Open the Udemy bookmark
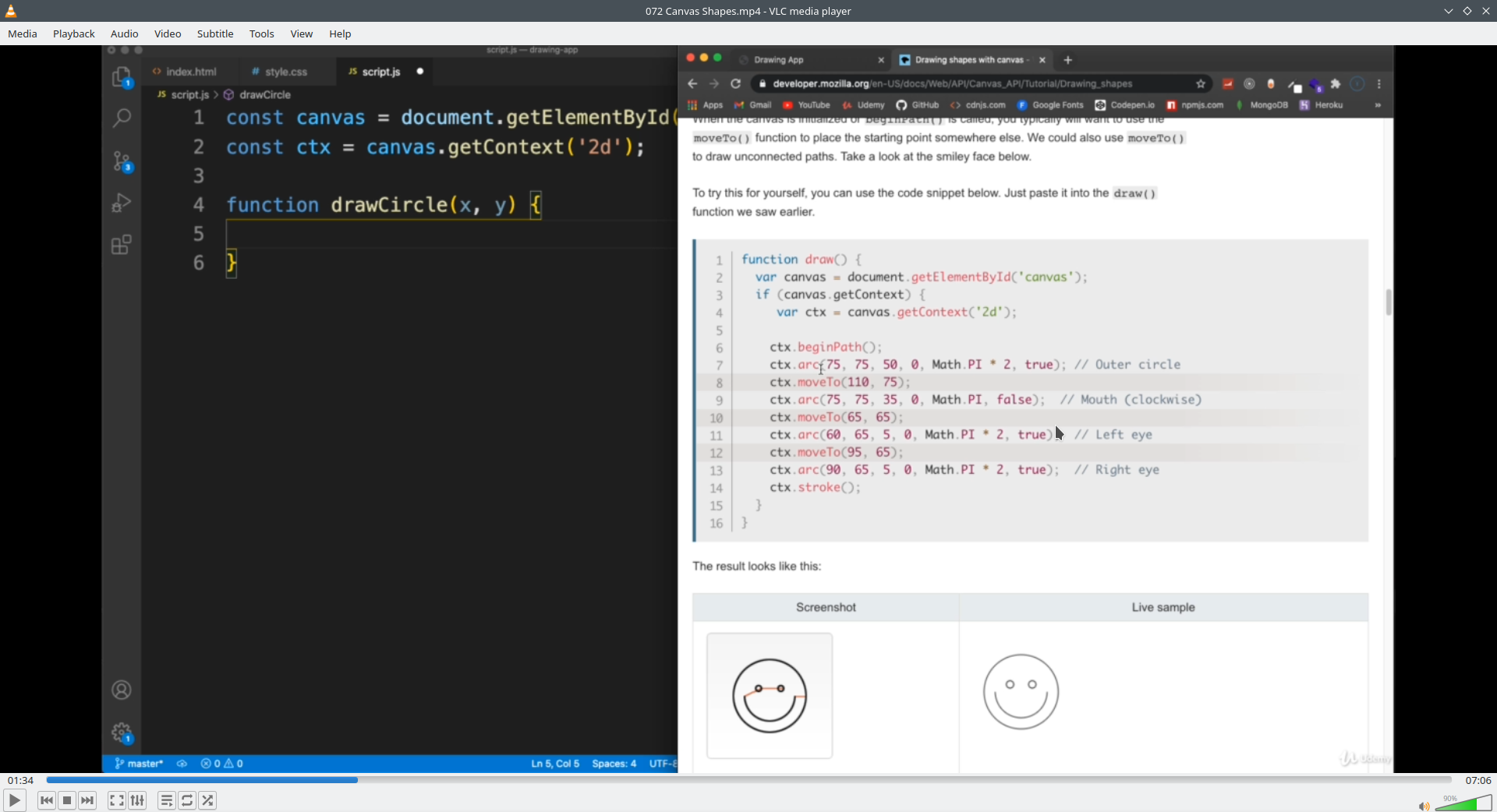1497x812 pixels. tap(863, 105)
